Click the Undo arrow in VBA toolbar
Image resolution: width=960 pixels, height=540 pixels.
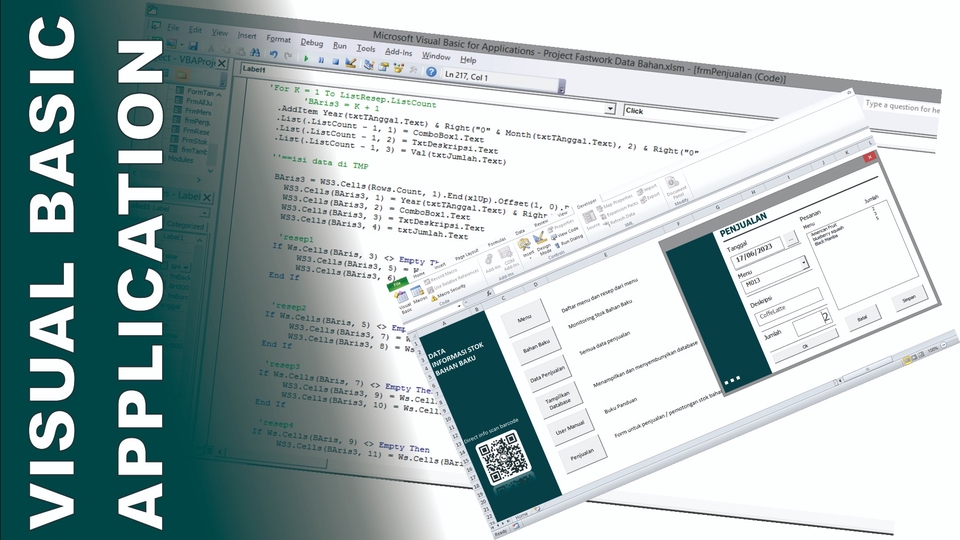click(x=273, y=54)
